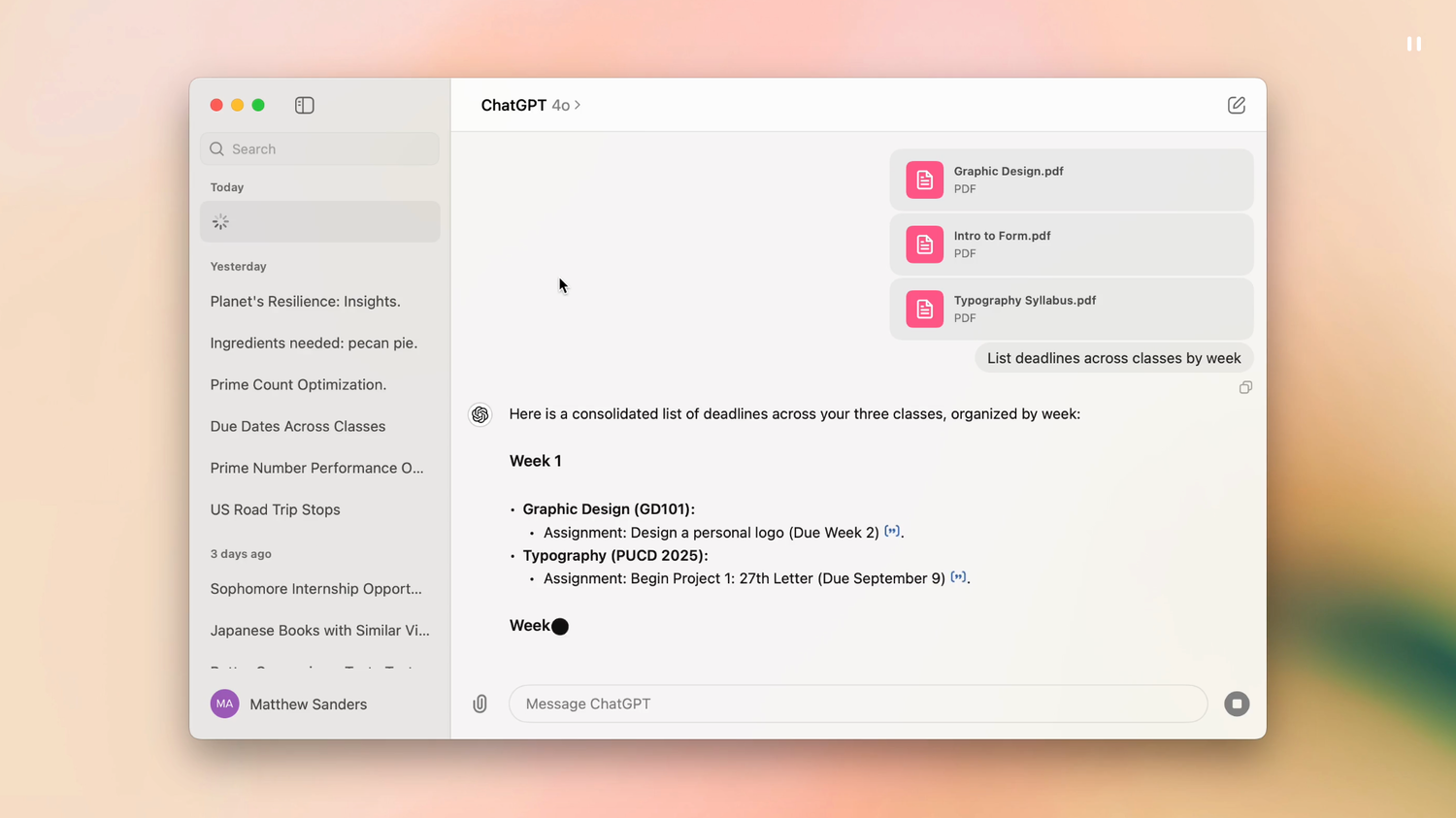
Task: Open the Graphic Design.pdf attachment
Action: click(1072, 180)
